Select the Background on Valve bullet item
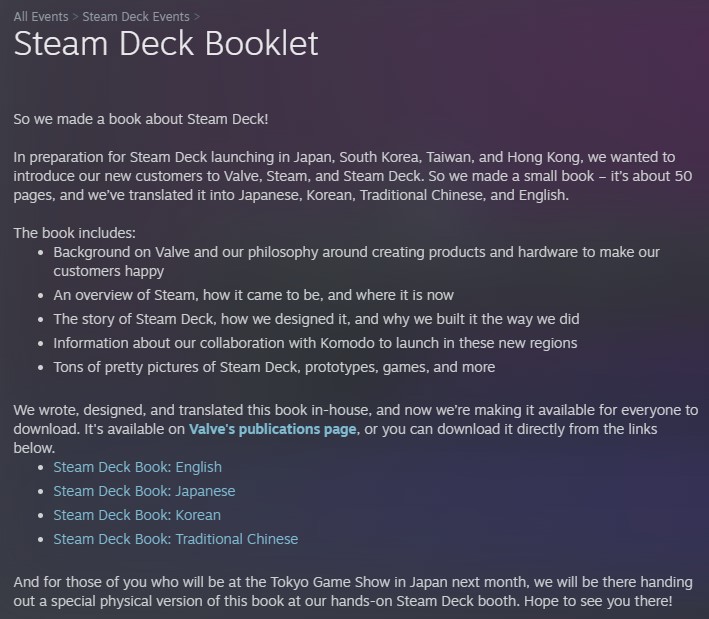This screenshot has width=709, height=619. [356, 262]
